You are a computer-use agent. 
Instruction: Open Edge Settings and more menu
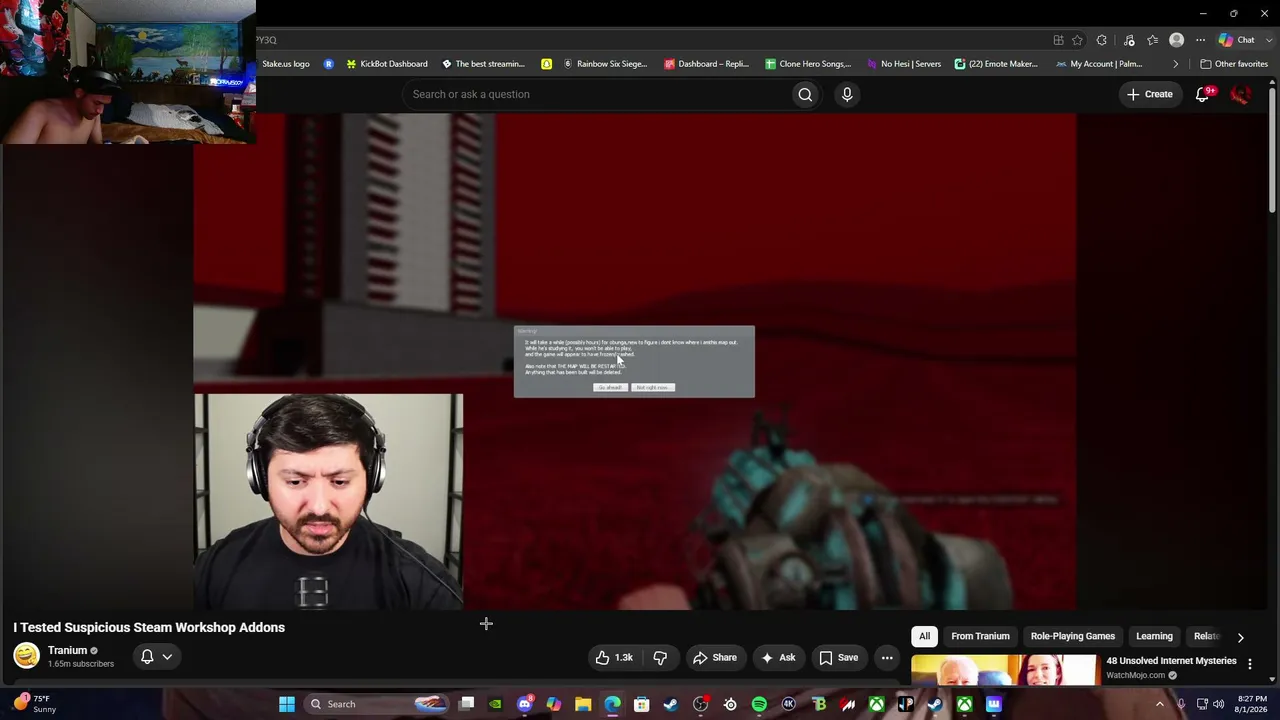pos(1200,40)
